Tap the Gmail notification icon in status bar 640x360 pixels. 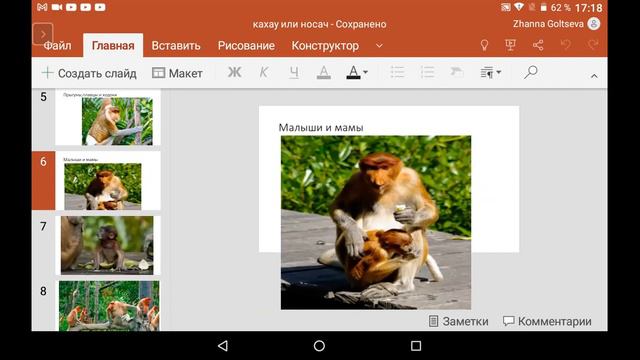point(42,7)
